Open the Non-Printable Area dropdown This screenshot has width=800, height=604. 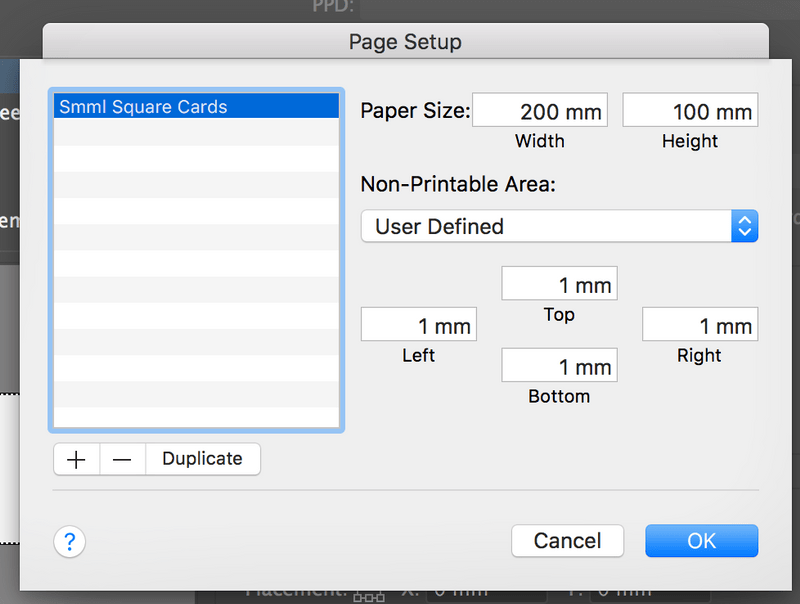coord(559,226)
